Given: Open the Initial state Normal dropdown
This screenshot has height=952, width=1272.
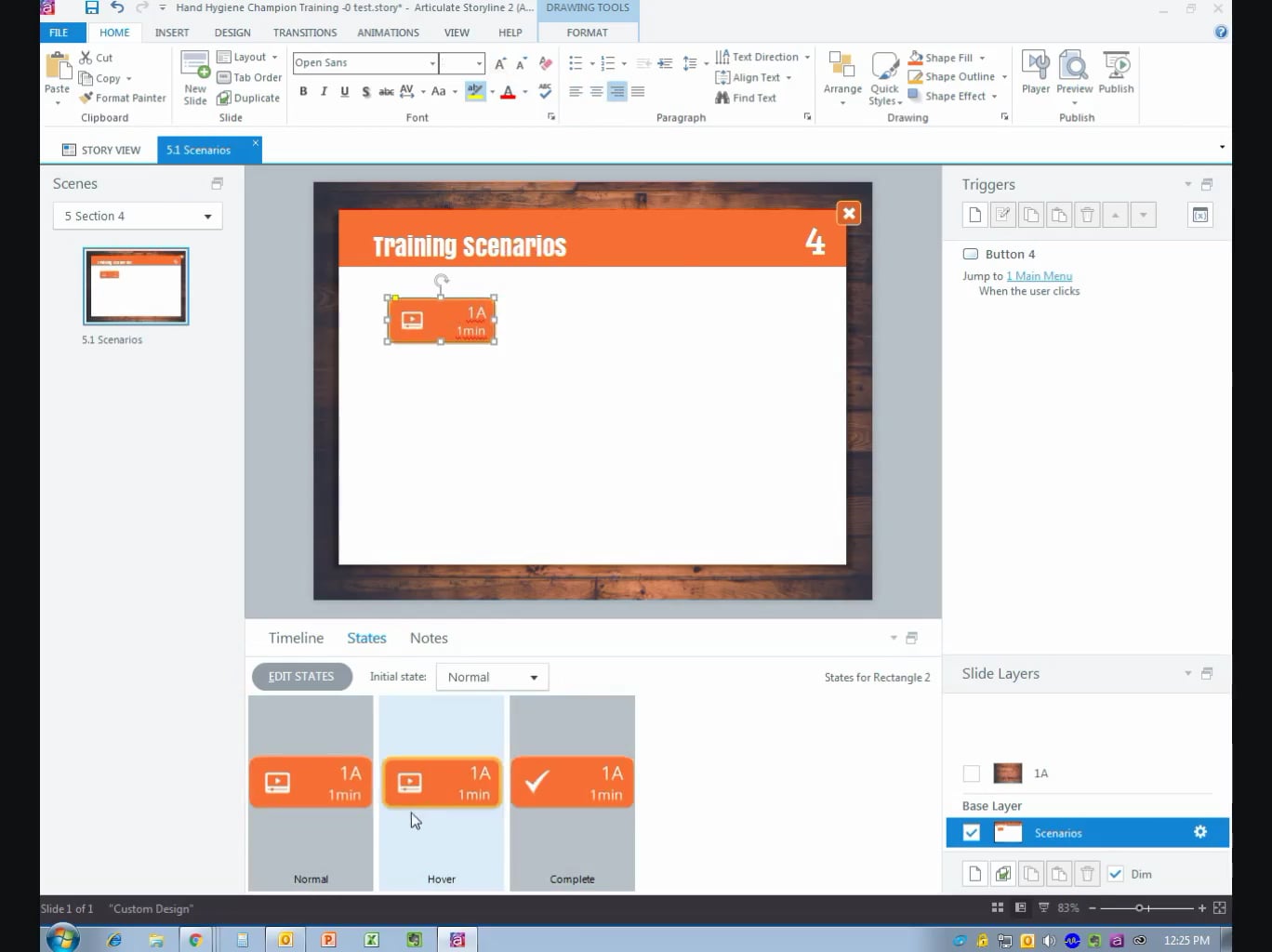Looking at the screenshot, I should click(x=492, y=677).
